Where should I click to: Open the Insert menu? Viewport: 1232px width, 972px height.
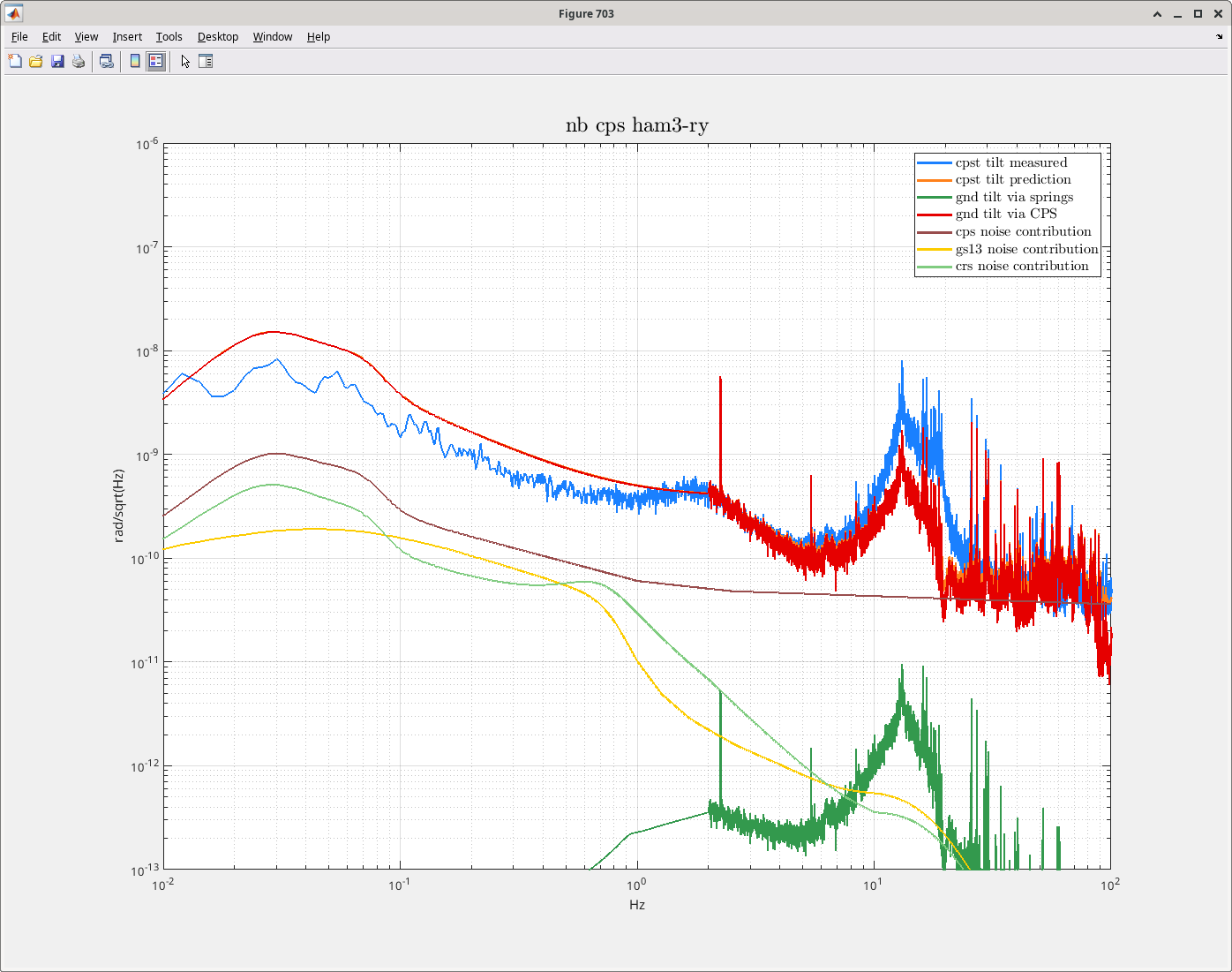coord(127,36)
